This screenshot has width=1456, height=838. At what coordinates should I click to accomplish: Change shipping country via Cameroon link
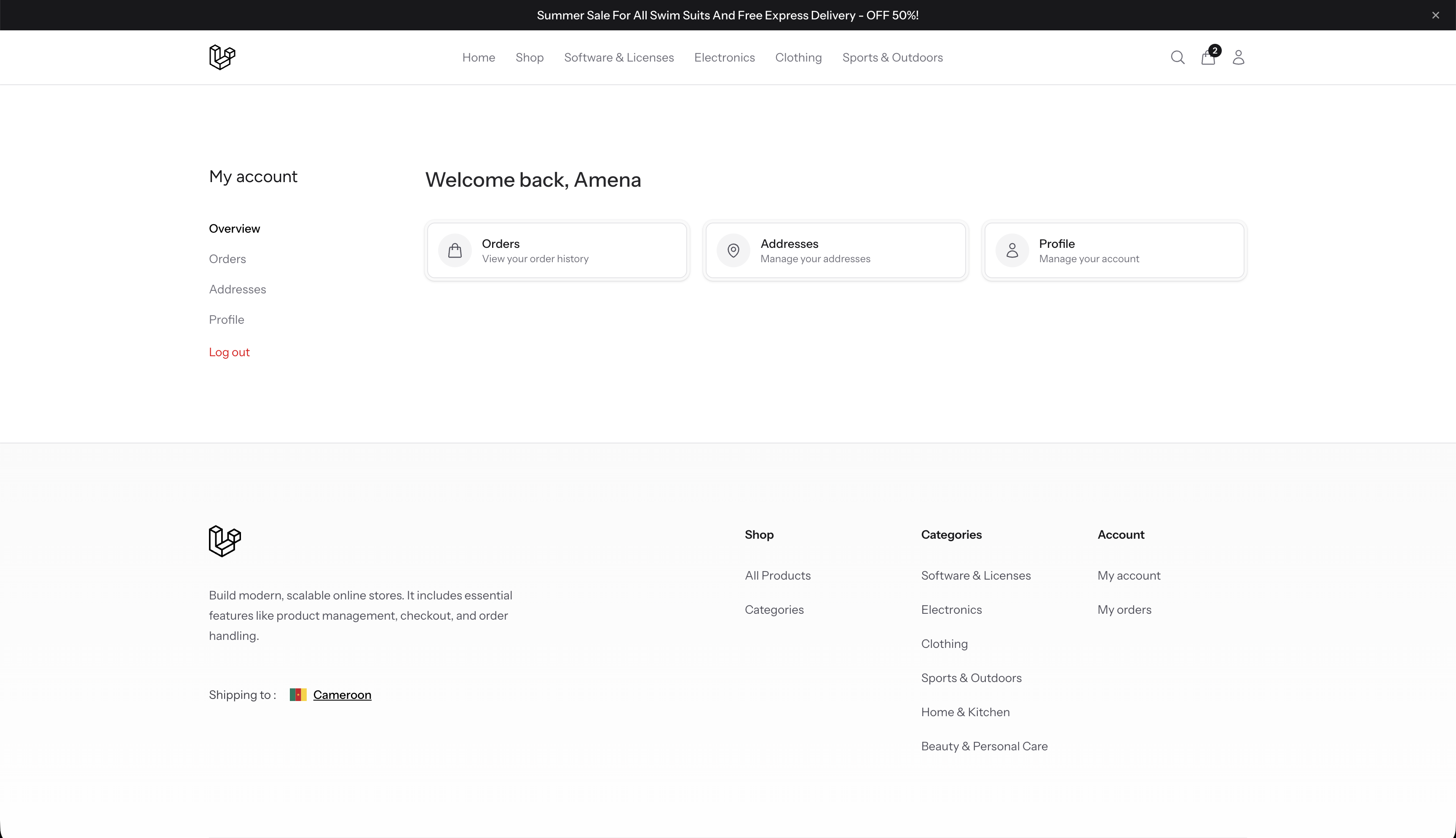[342, 695]
